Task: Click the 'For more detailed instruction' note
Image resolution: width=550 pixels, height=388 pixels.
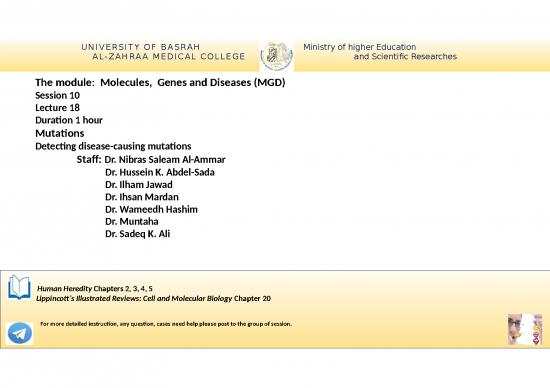Action: click(166, 324)
